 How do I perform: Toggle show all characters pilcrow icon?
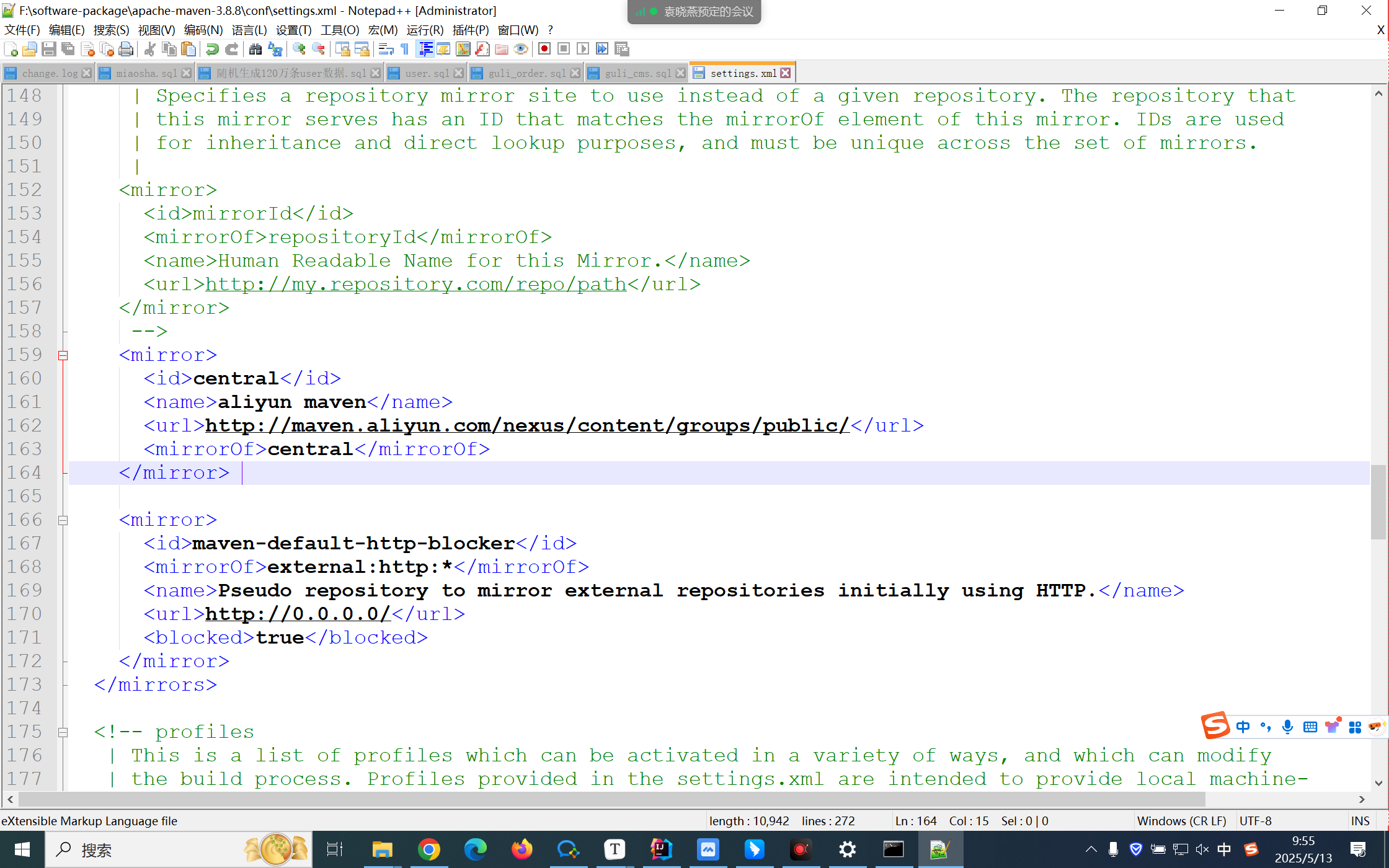(x=405, y=49)
